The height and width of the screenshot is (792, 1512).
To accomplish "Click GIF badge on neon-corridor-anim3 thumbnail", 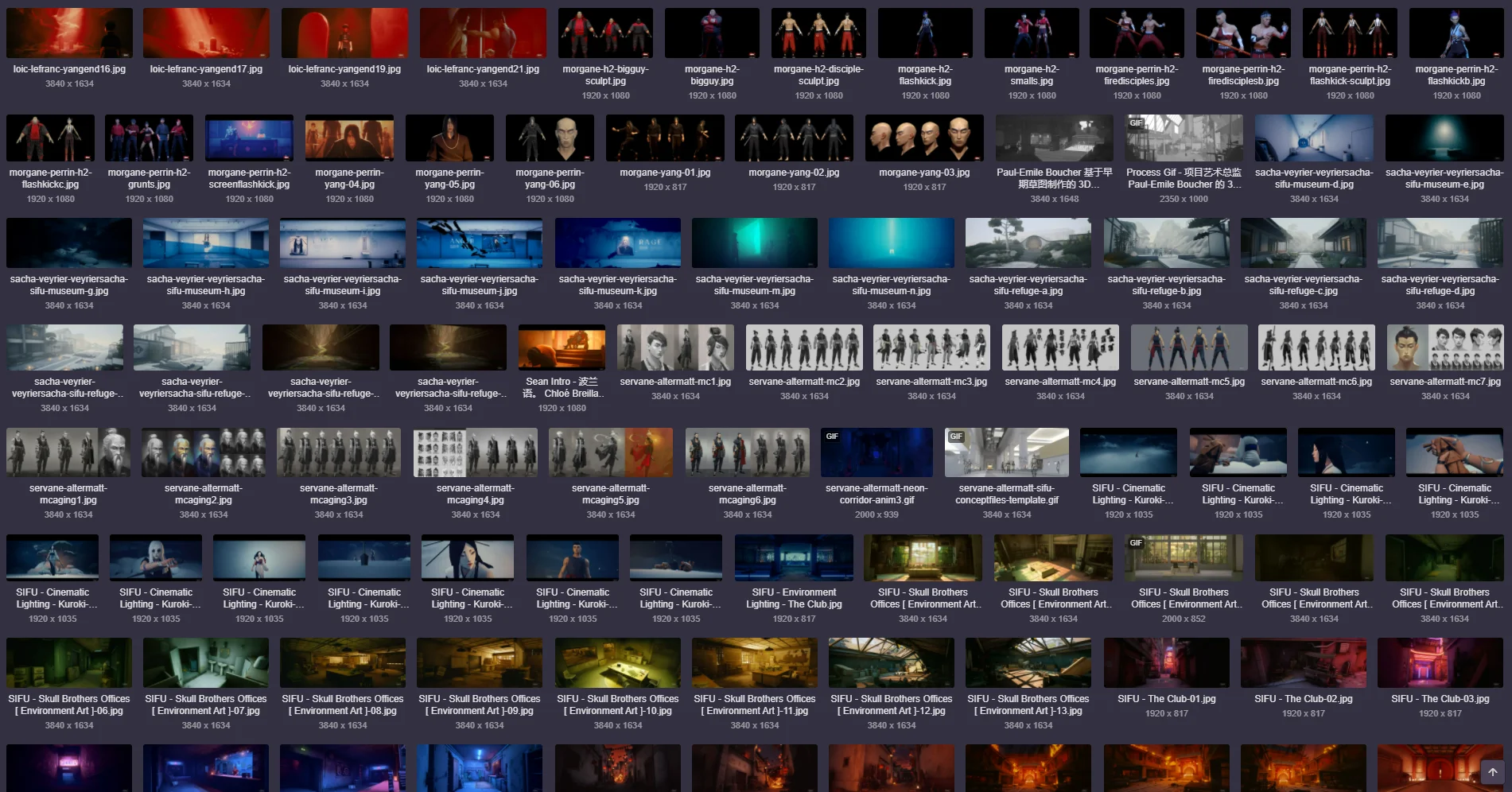I will (832, 437).
